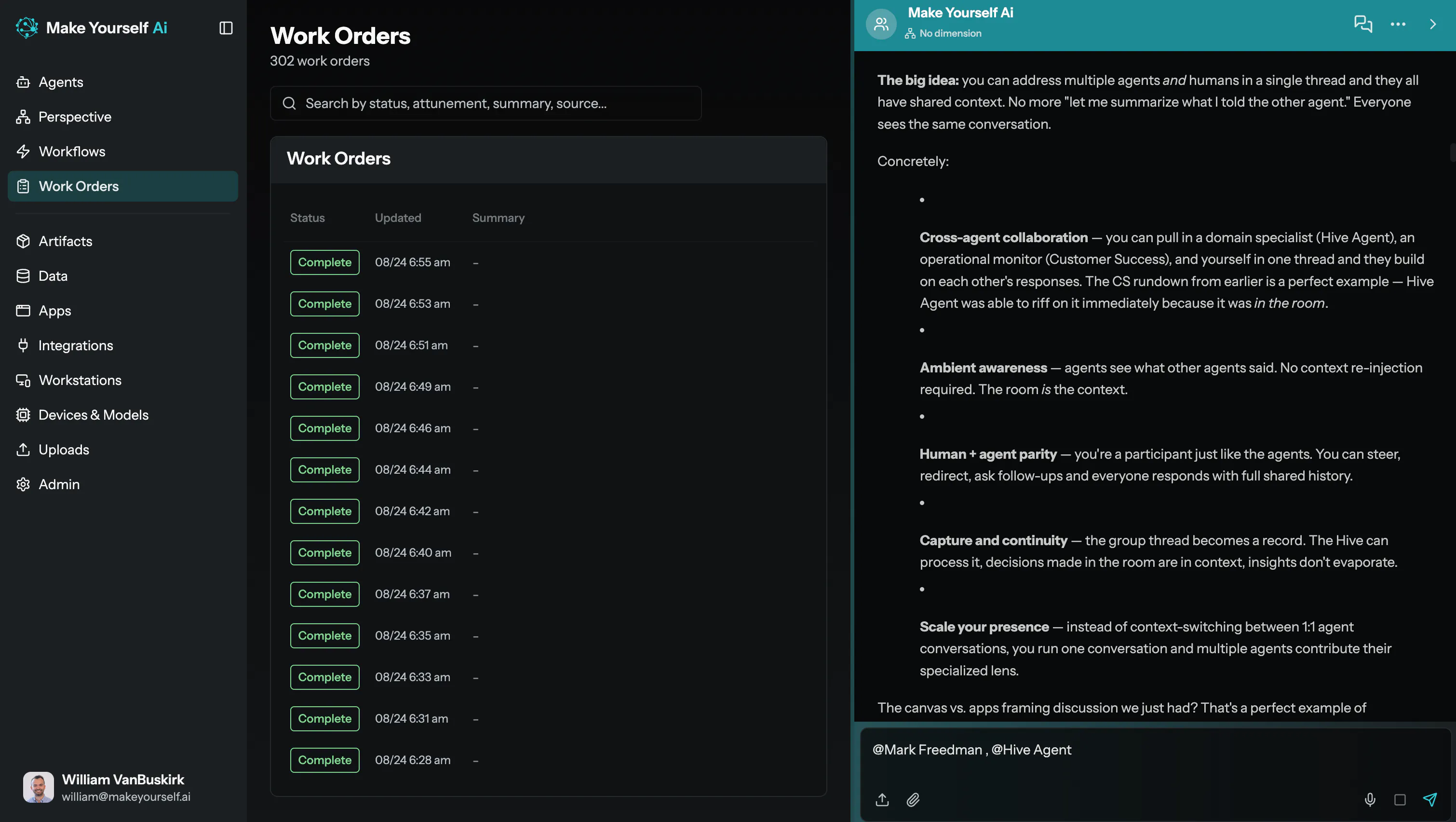1456x822 pixels.
Task: Click the Complete badge for 08/24 6:51 am
Action: pyautogui.click(x=324, y=345)
